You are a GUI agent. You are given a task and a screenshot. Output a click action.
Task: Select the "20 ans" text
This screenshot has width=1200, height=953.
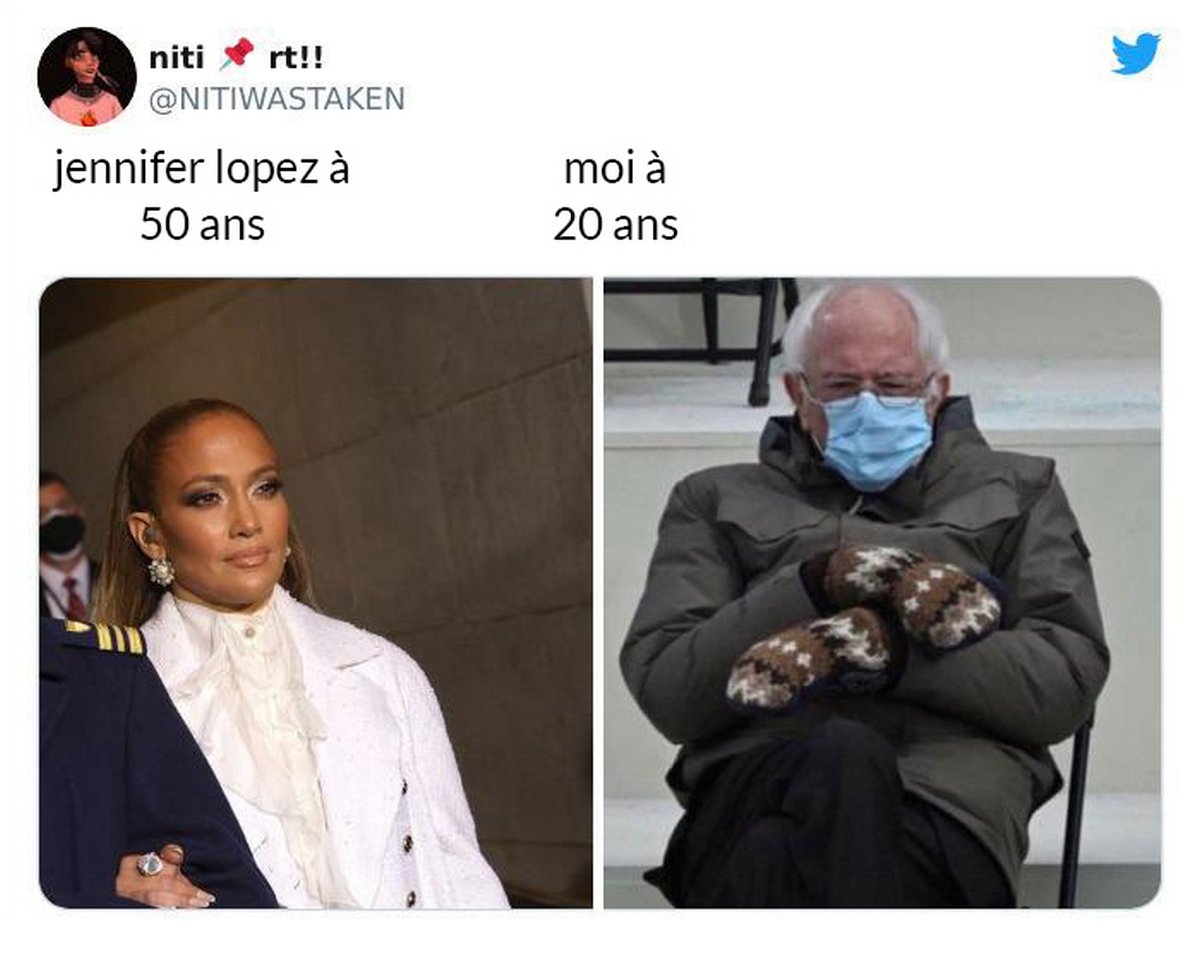tap(615, 225)
